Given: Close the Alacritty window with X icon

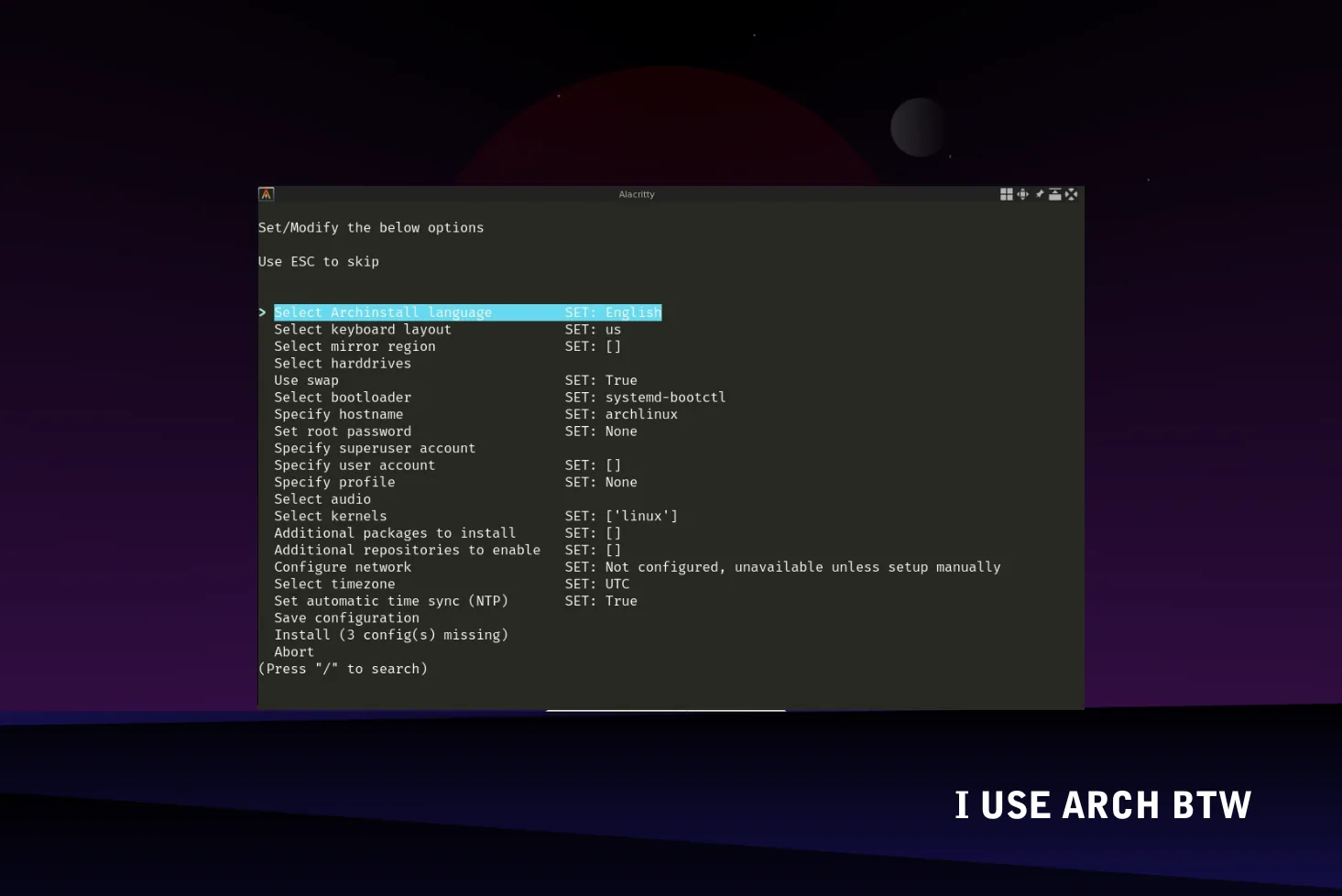Looking at the screenshot, I should [1071, 194].
